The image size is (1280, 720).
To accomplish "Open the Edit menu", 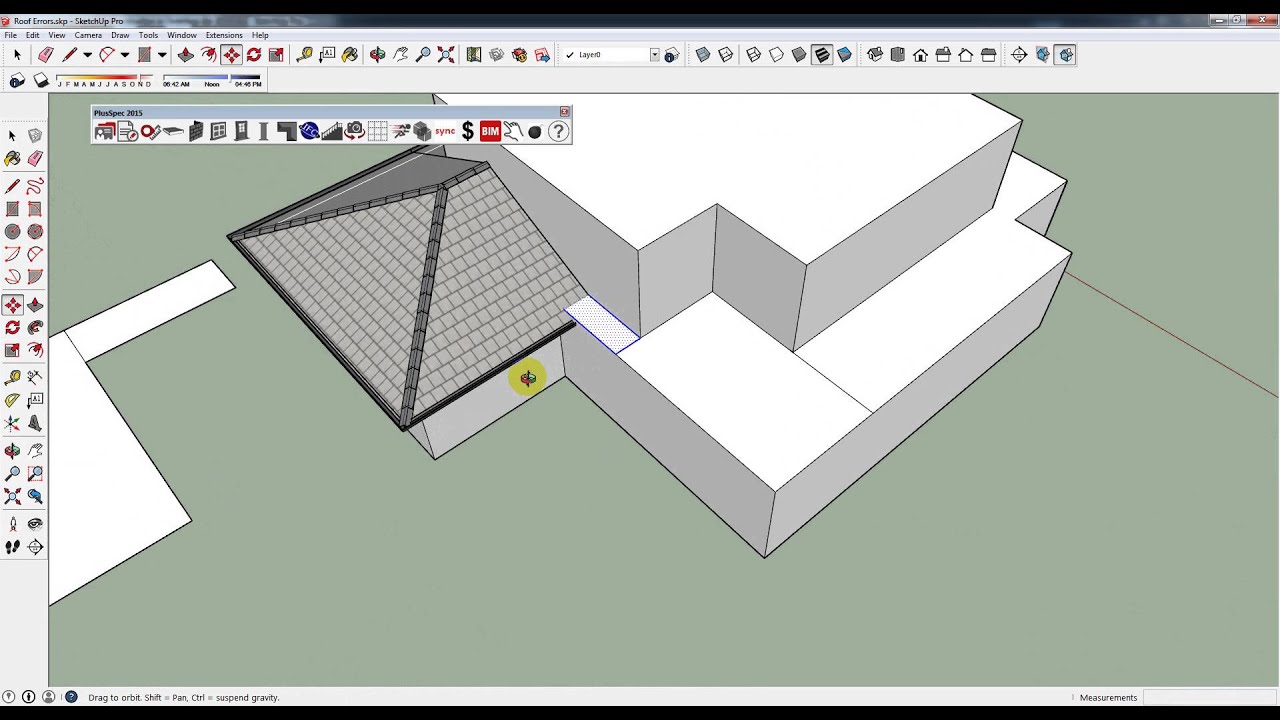I will (x=33, y=35).
